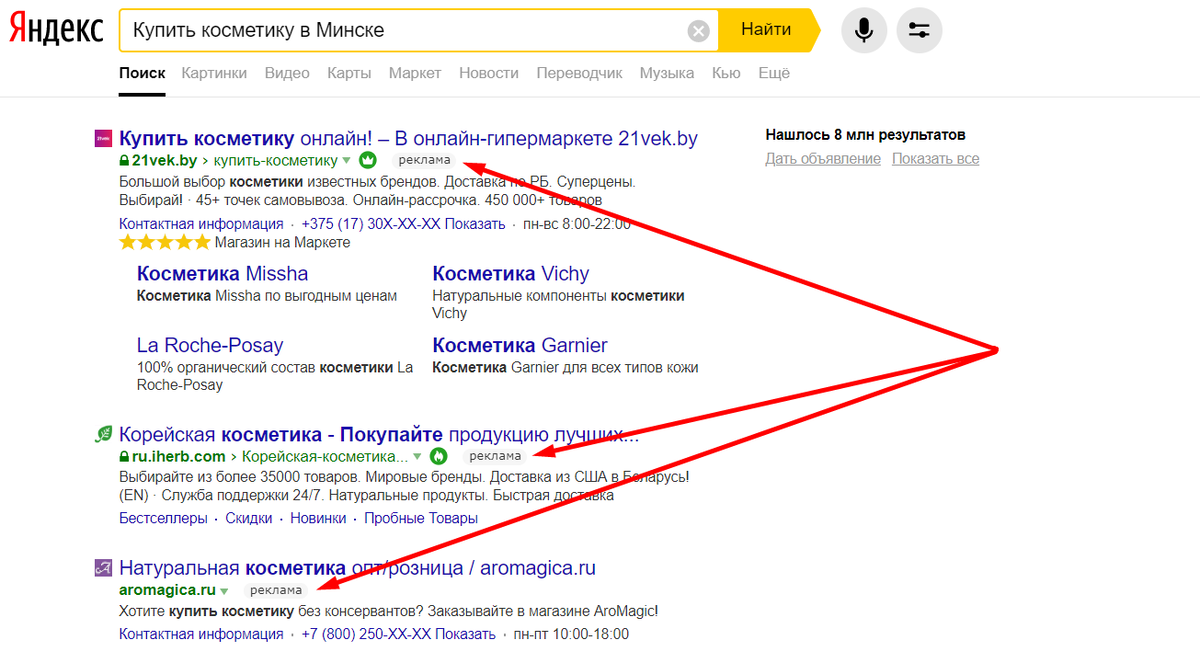1200x663 pixels.
Task: Open Контактная информация for the aromagica.ru result
Action: click(201, 634)
